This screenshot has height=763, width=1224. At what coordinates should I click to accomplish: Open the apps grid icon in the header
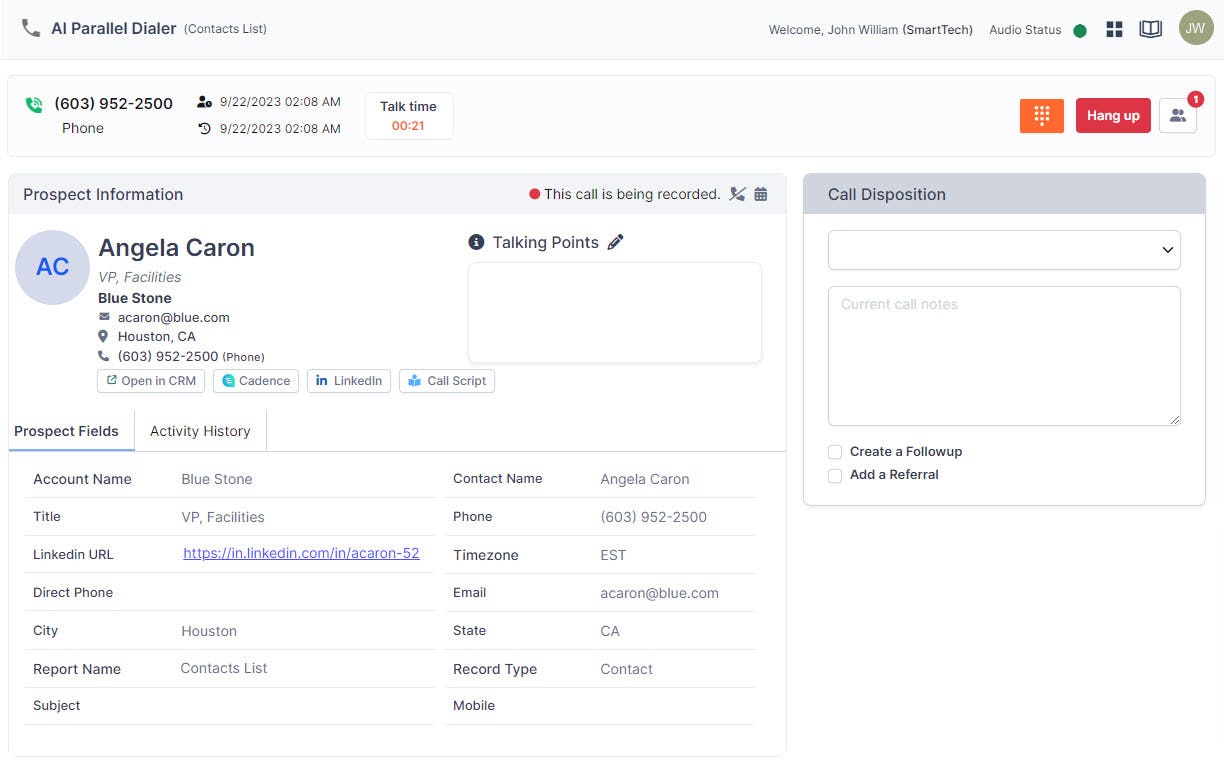pos(1114,29)
